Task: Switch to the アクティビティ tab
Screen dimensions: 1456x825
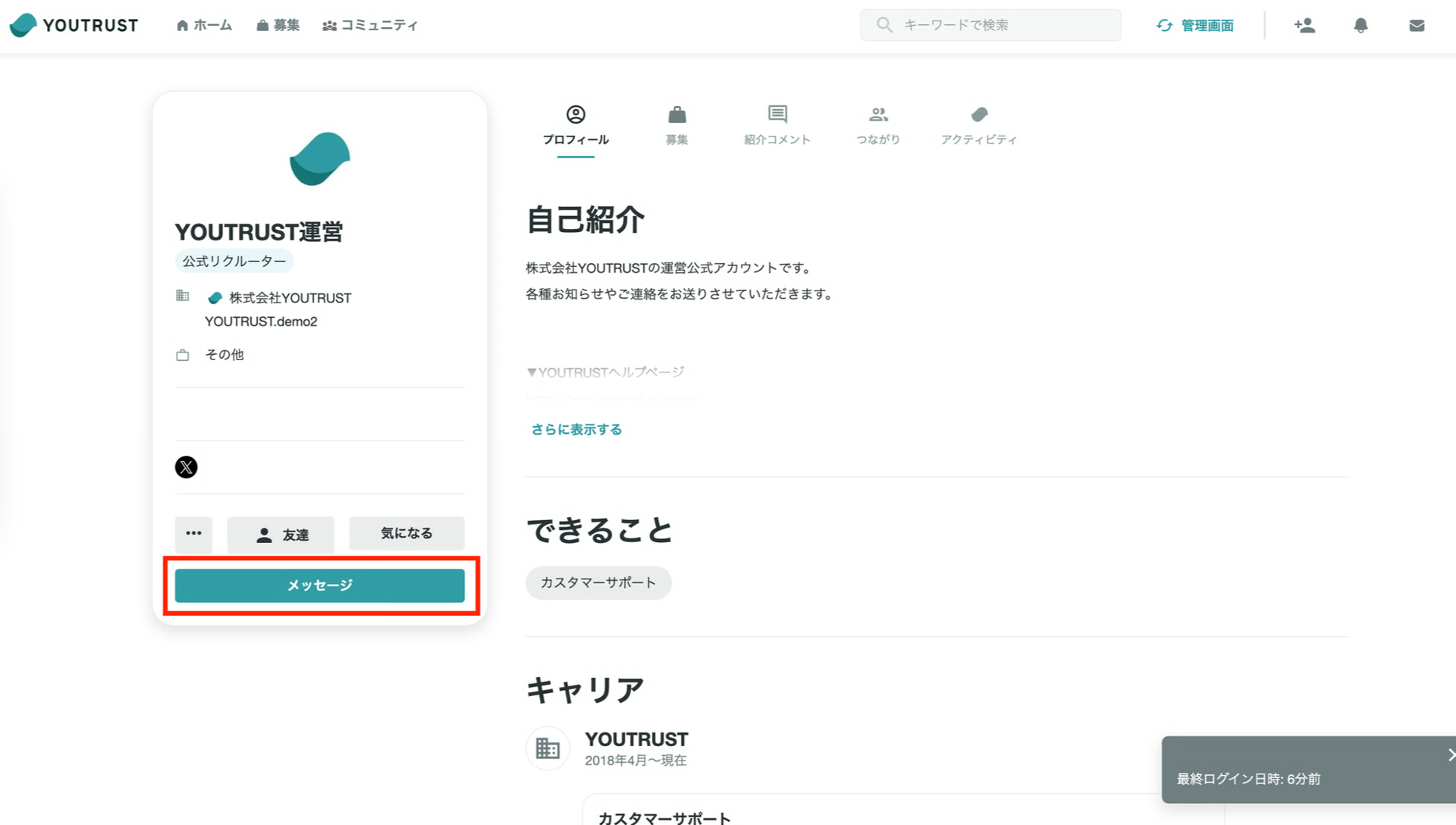Action: click(978, 126)
